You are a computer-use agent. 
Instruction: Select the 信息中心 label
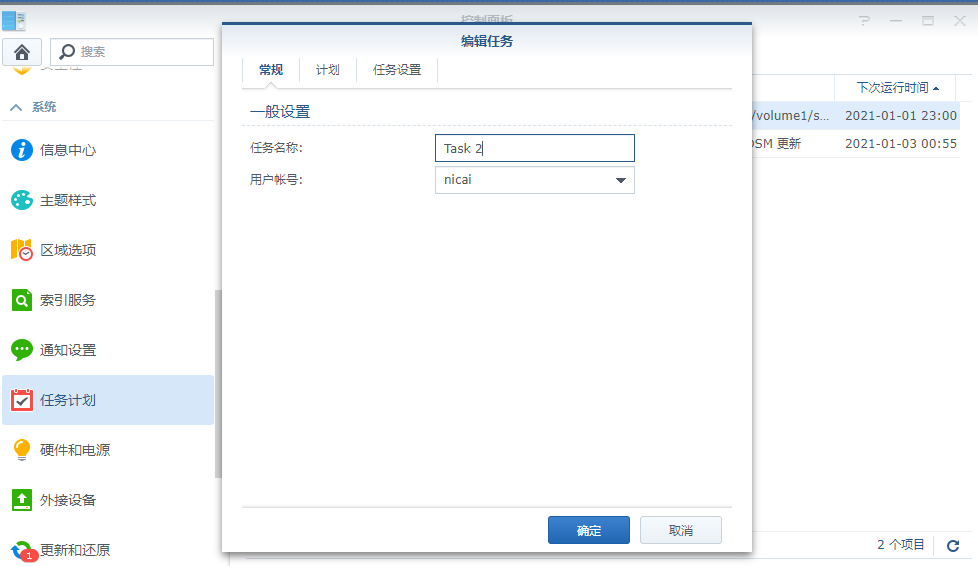point(68,150)
